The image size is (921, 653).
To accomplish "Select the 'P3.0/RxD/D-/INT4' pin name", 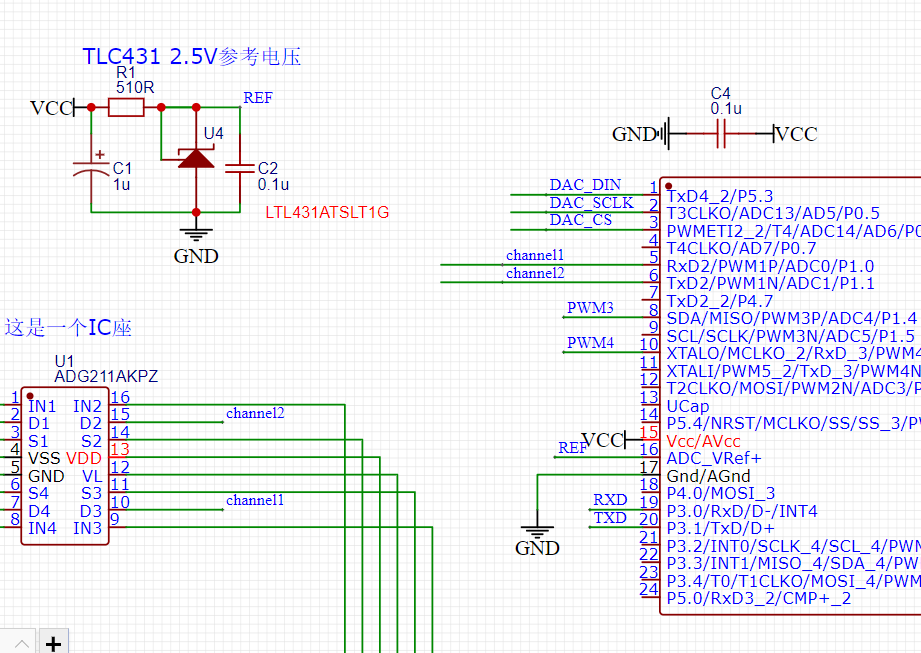I will (742, 511).
